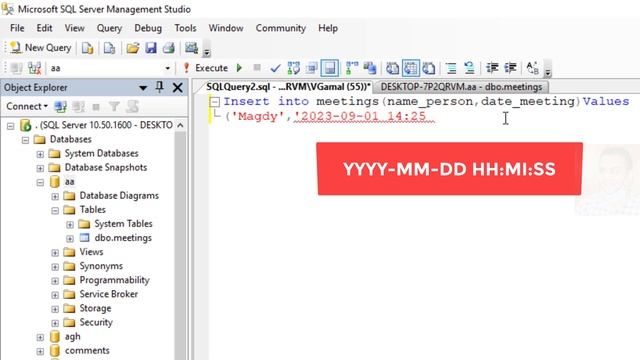The height and width of the screenshot is (360, 640).
Task: Expand the dbo.meetings table node
Action: (x=70, y=238)
